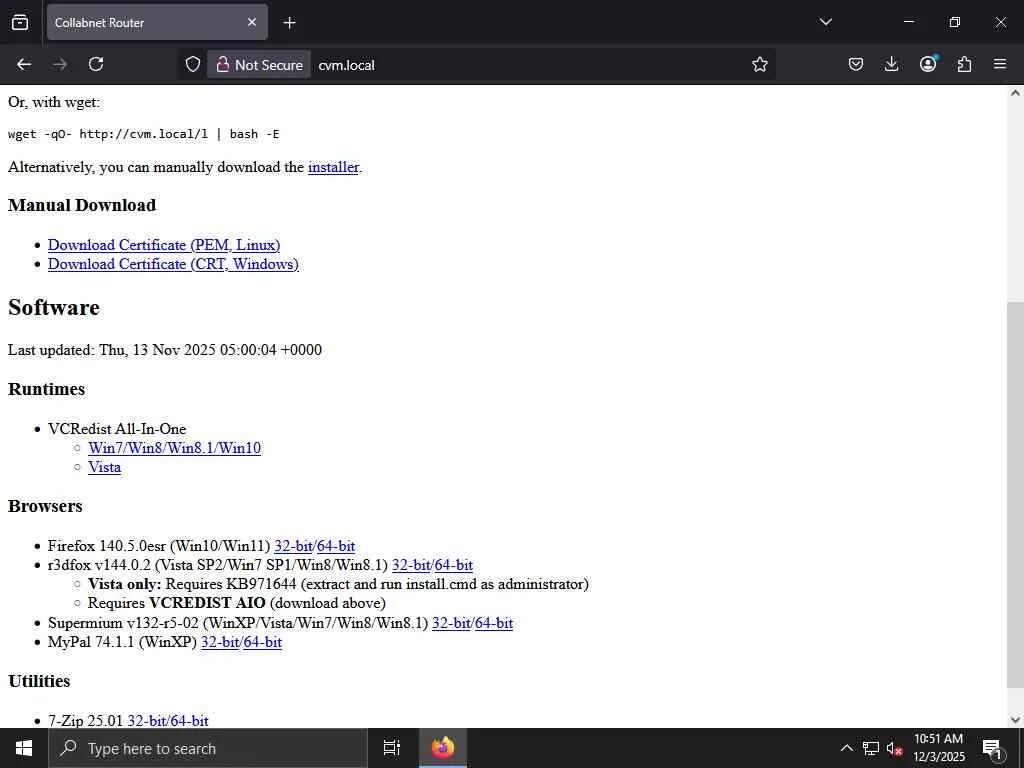Expand the list all tabs chevron

coord(825,22)
